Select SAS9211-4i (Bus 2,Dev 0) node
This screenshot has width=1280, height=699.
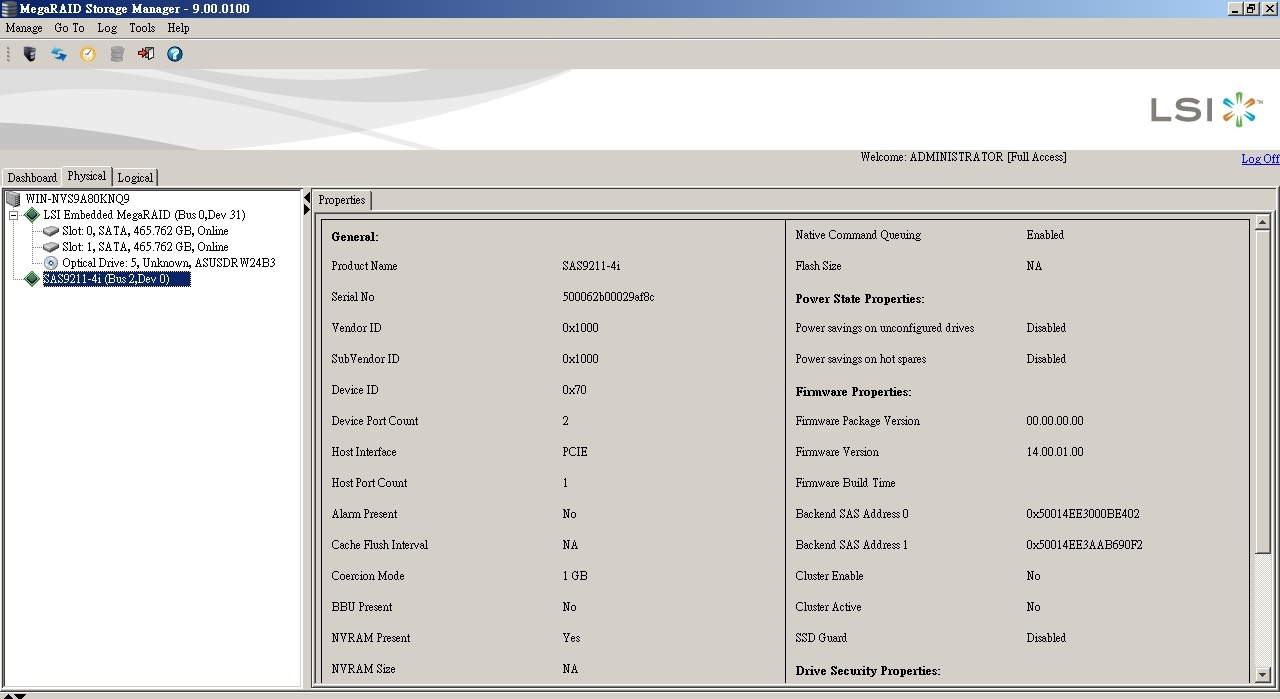[x=116, y=279]
